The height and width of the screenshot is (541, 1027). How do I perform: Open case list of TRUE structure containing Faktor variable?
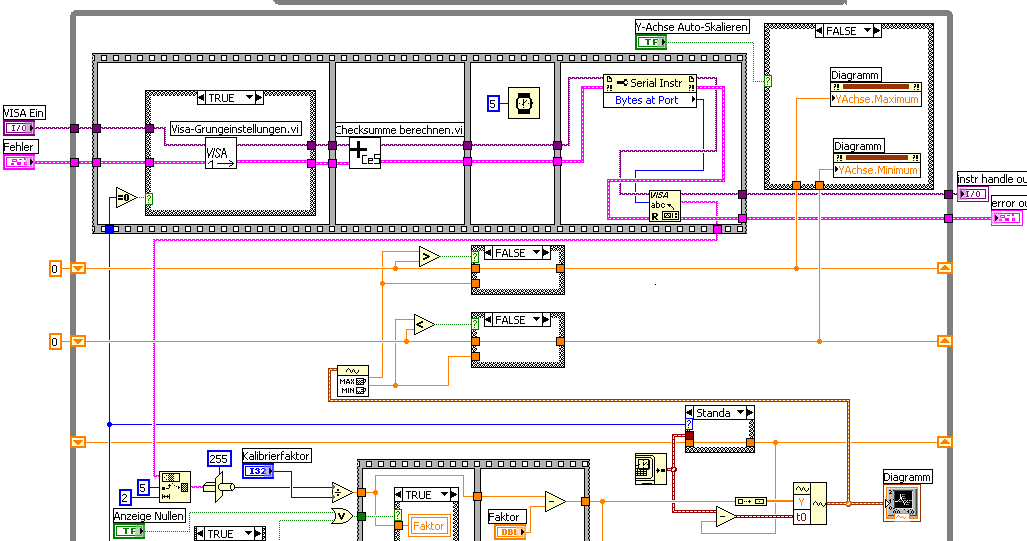[445, 494]
